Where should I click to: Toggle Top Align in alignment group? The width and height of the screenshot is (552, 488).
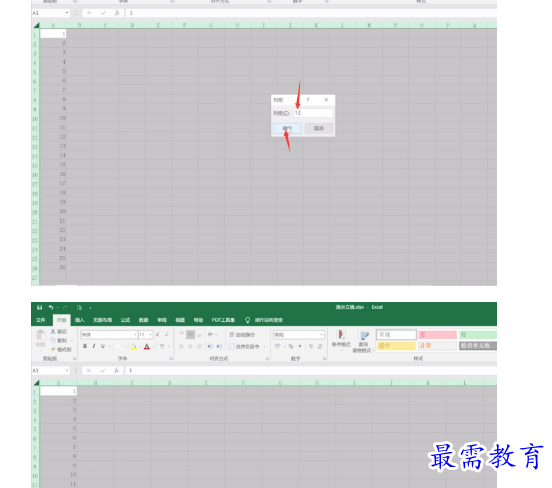tap(181, 334)
